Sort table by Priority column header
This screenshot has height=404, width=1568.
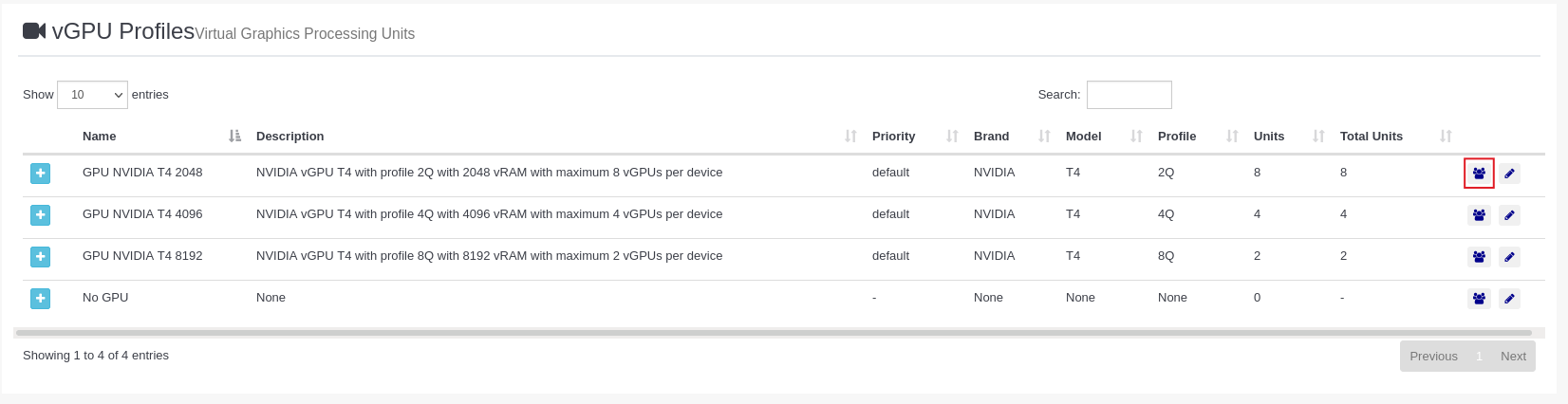[893, 137]
